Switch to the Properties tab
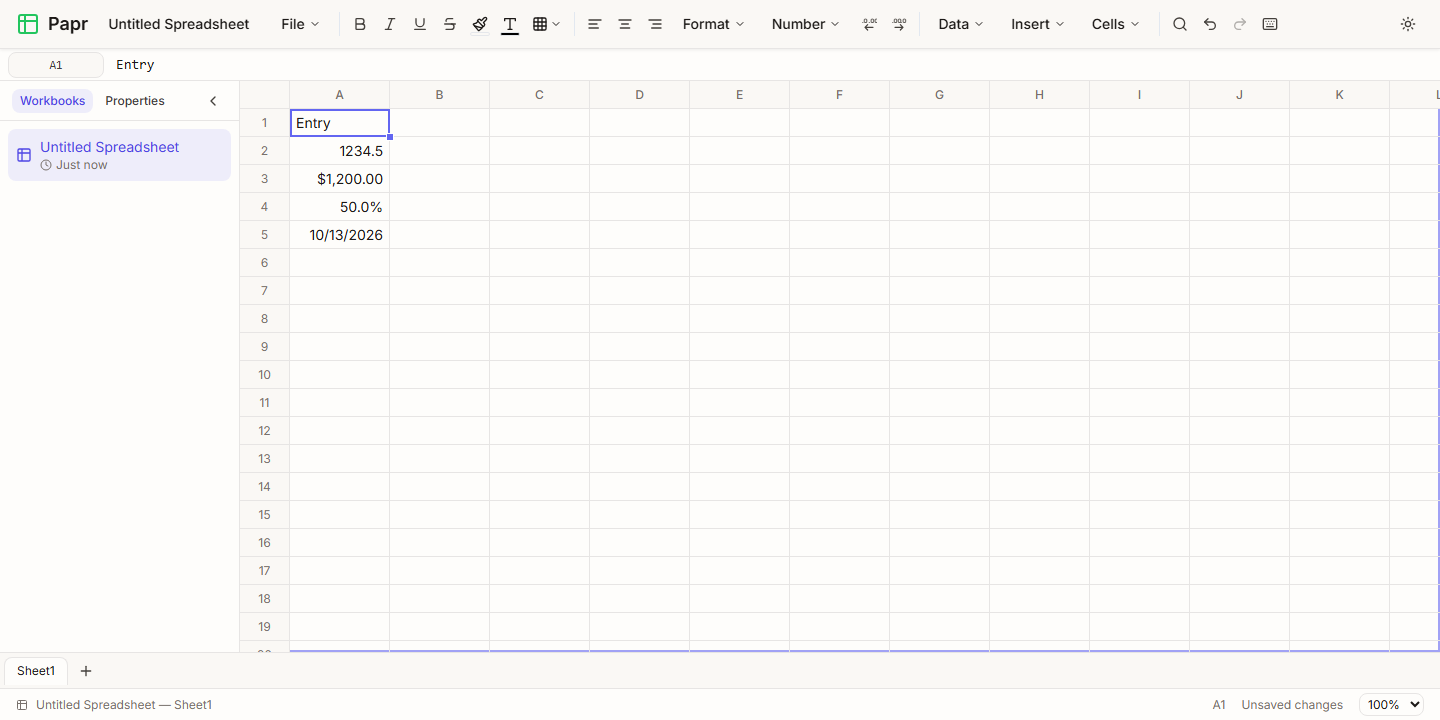 135,101
